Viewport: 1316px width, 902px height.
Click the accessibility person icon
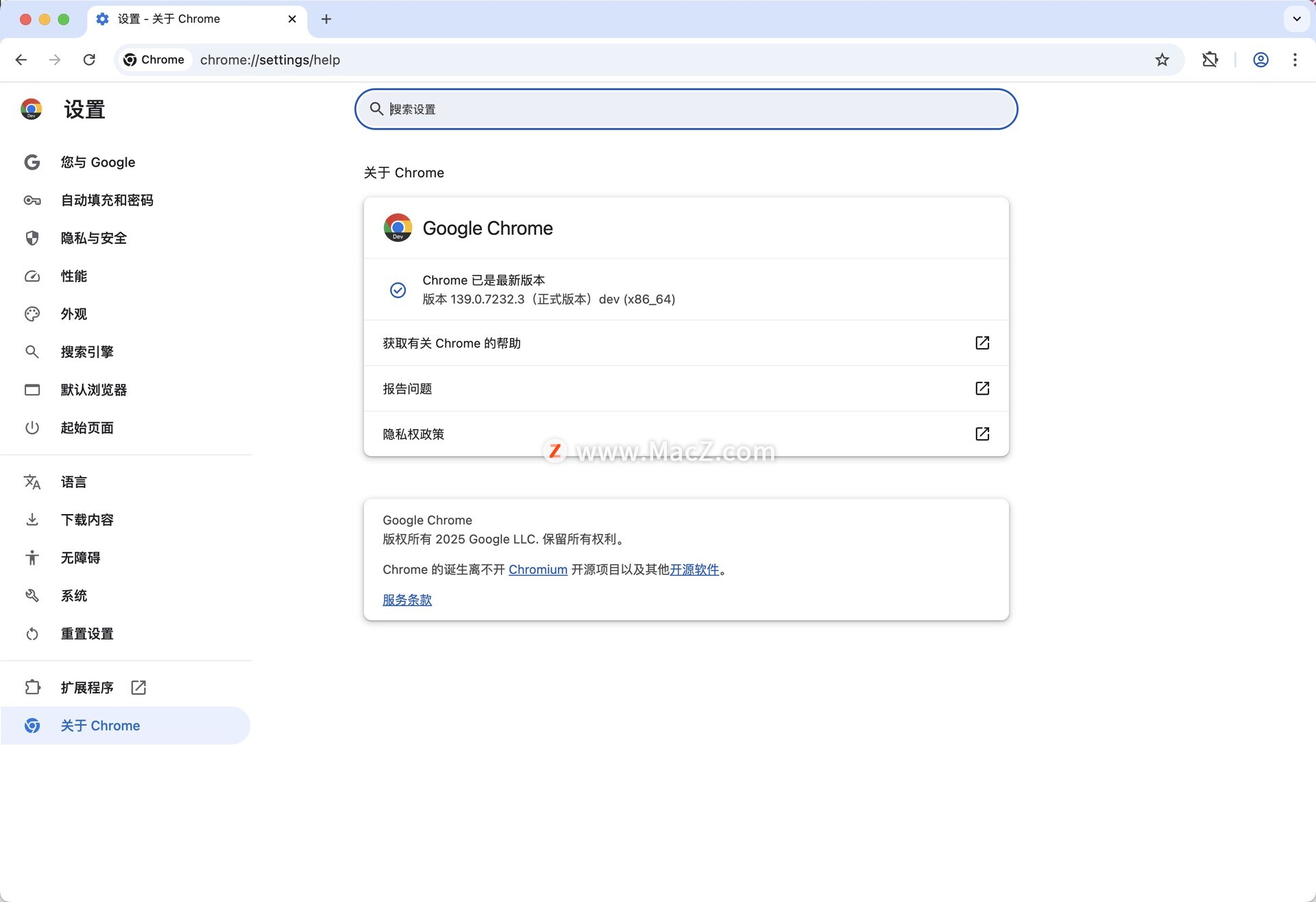coord(32,558)
